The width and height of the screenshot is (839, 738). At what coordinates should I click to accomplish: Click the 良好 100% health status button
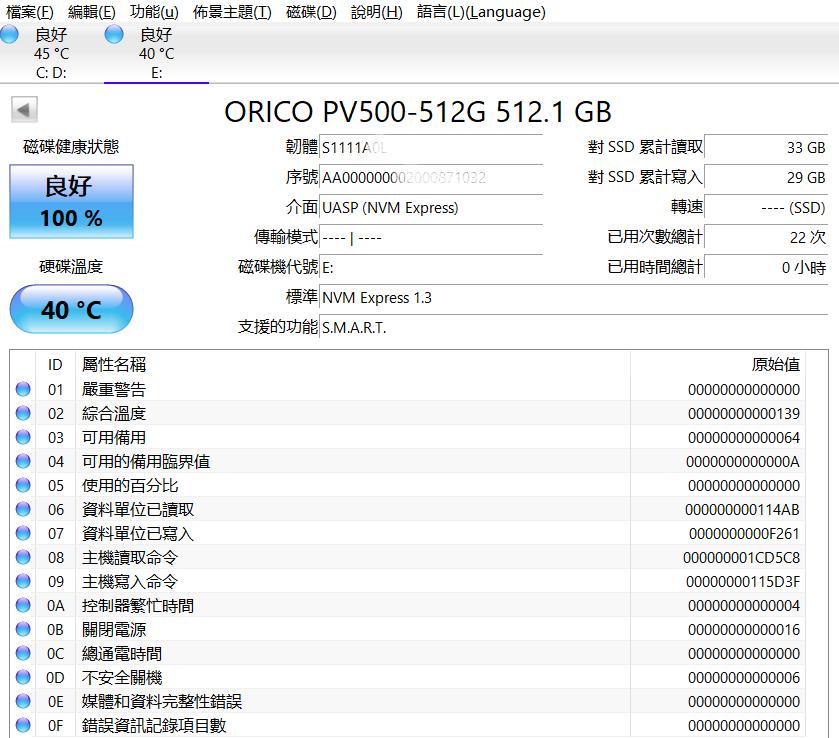click(70, 202)
